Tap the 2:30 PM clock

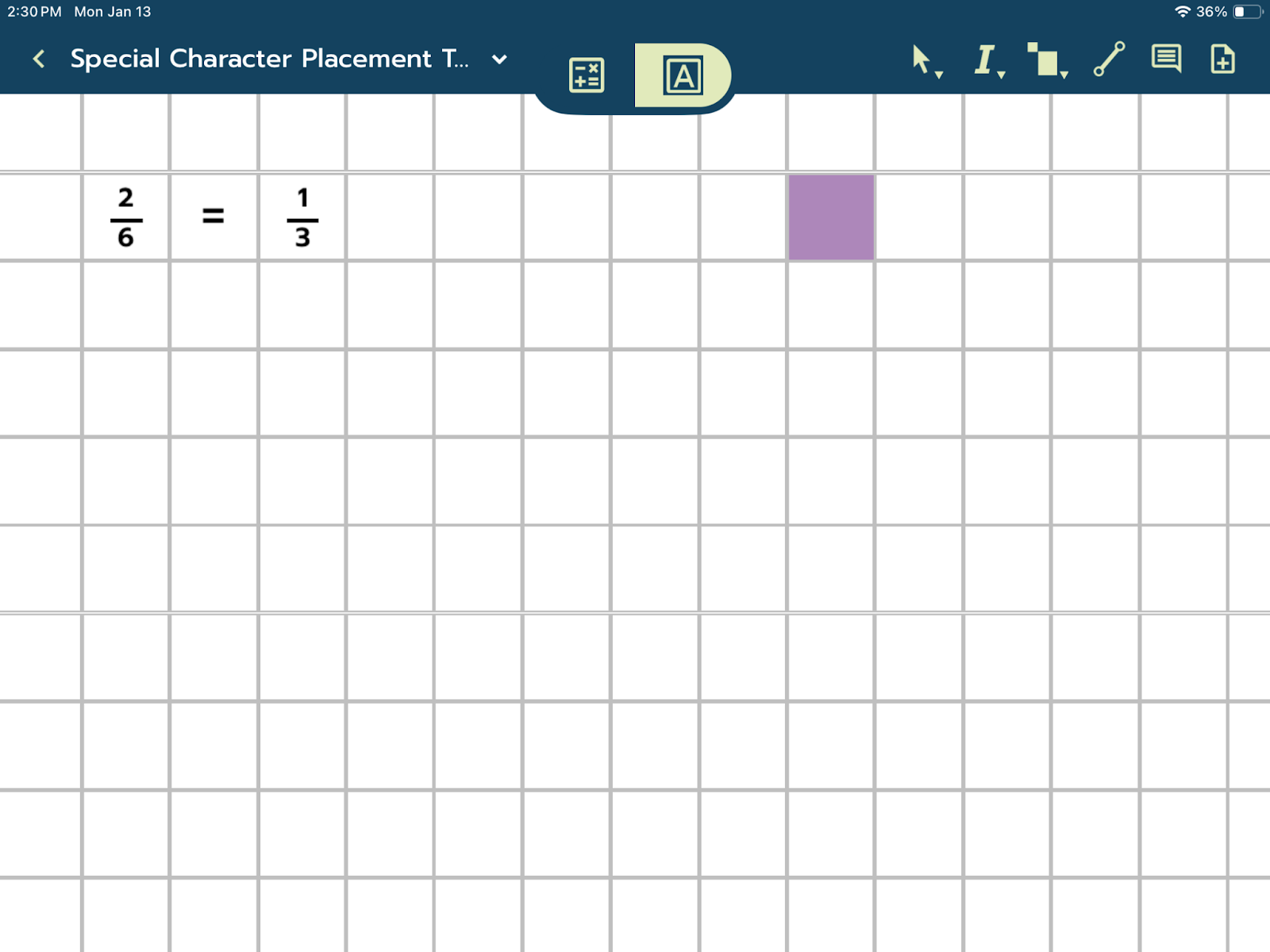[34, 12]
